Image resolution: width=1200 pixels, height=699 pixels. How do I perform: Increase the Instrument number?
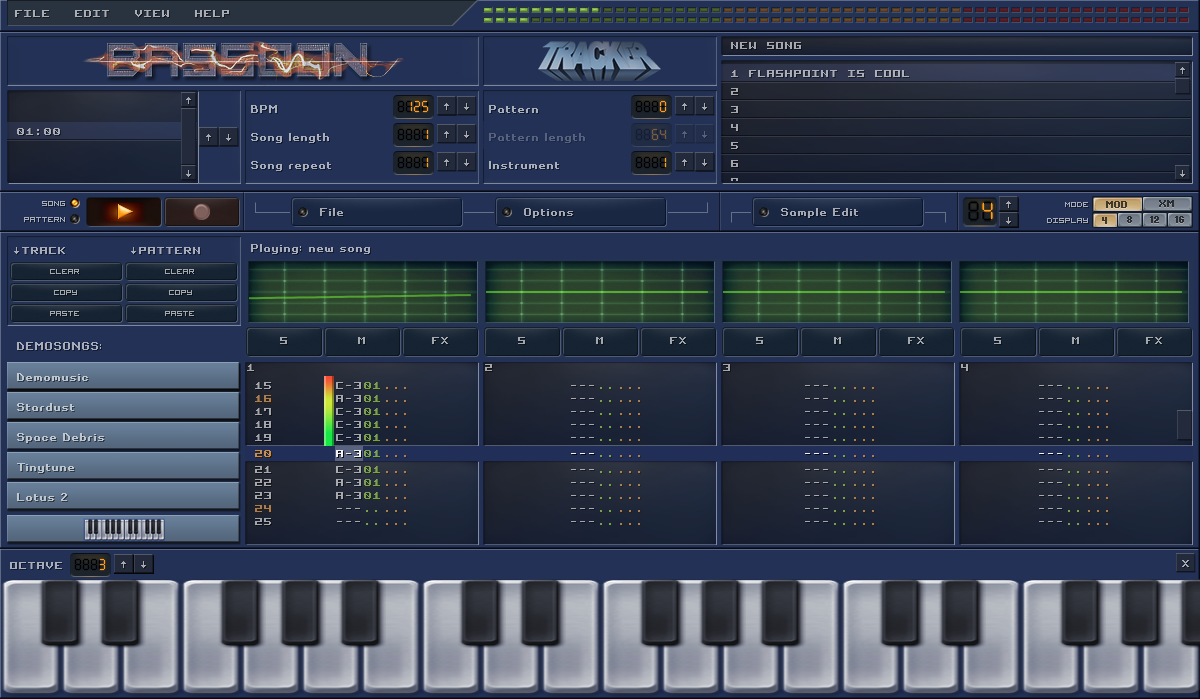click(684, 162)
